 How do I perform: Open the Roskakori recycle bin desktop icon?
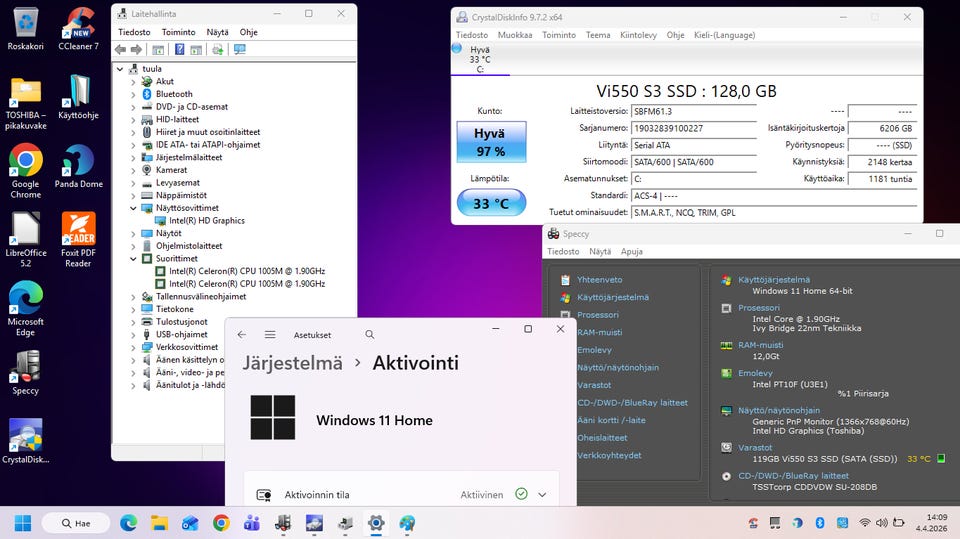point(25,29)
